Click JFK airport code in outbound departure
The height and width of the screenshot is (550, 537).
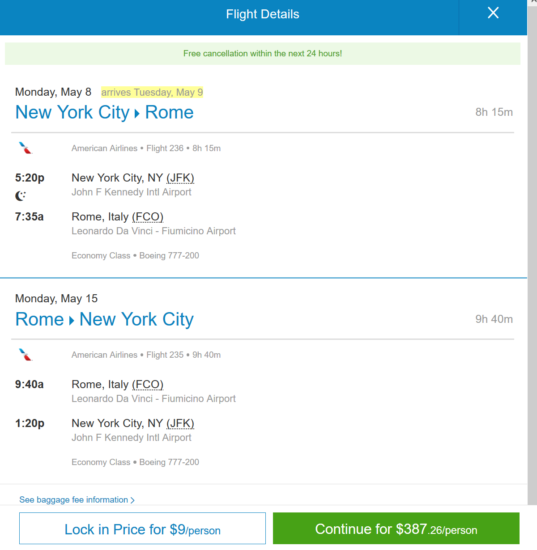180,178
